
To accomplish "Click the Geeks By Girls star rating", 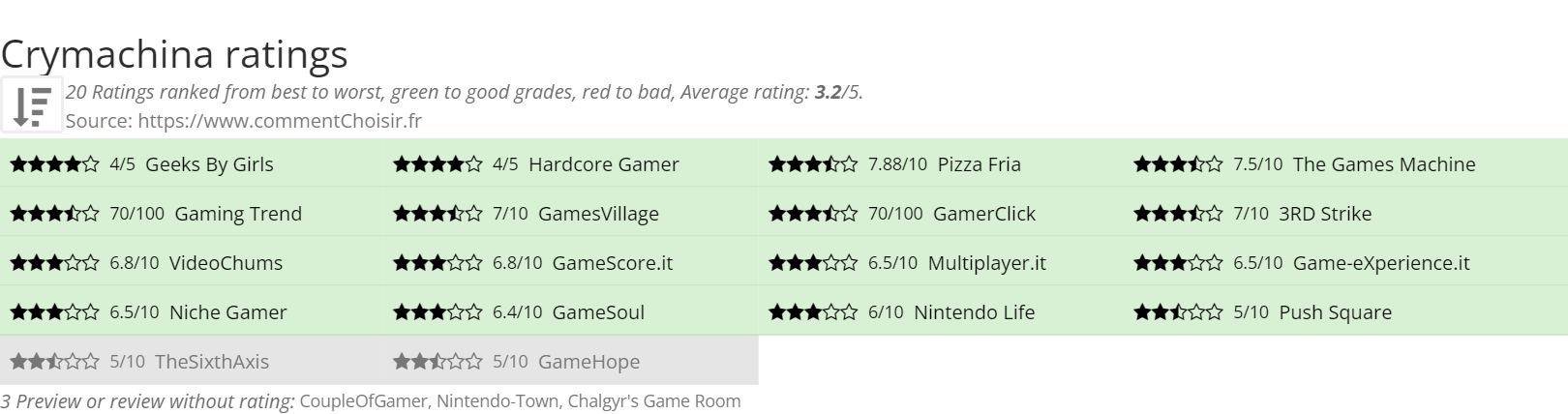I will pyautogui.click(x=54, y=164).
